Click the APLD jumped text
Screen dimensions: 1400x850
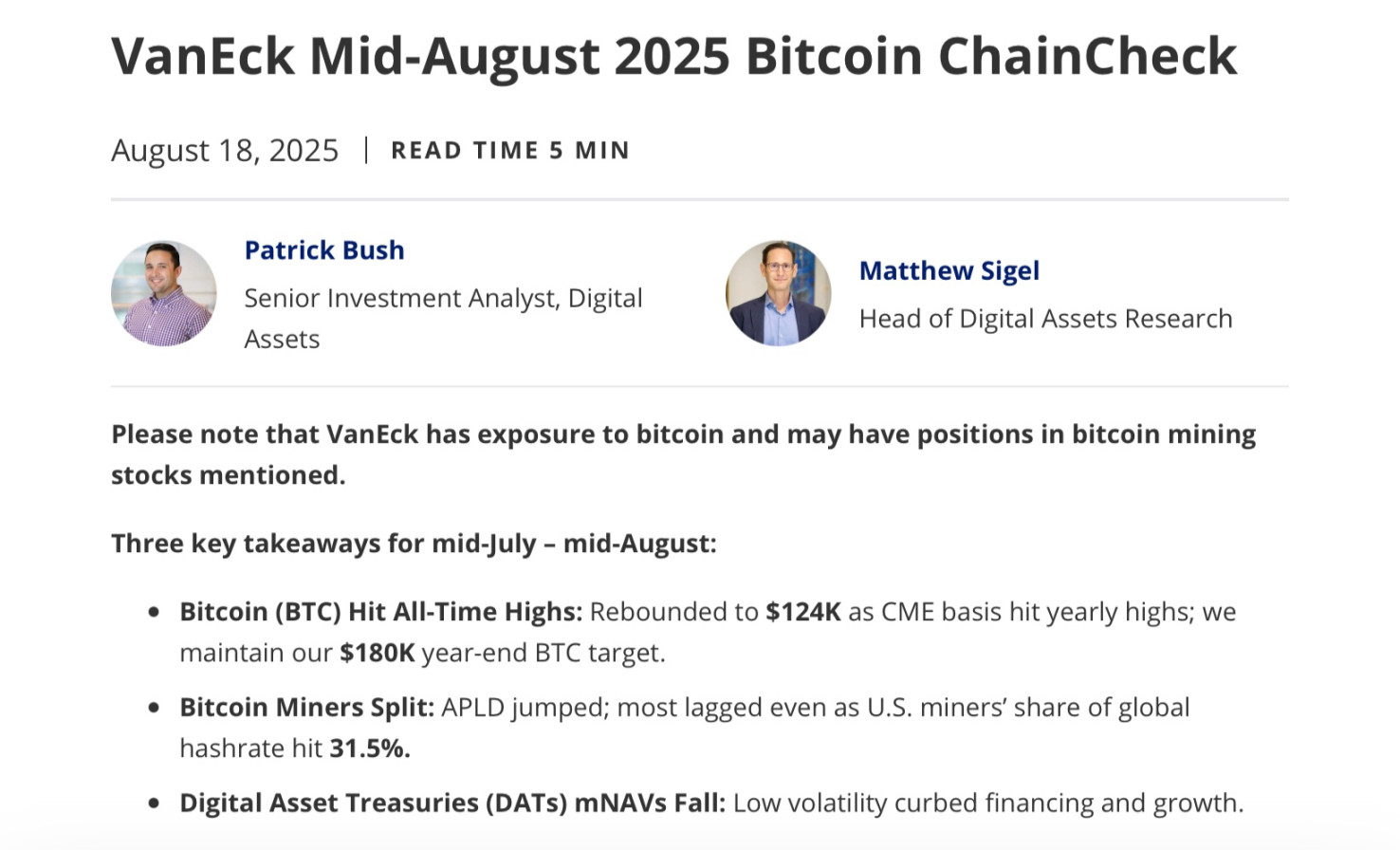(x=525, y=708)
